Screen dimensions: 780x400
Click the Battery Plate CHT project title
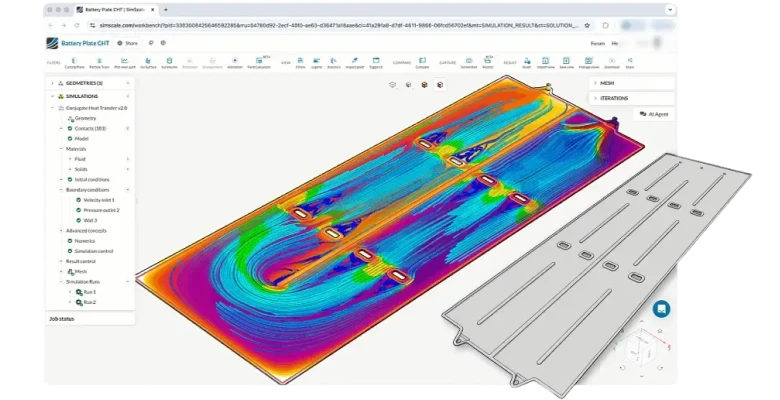[x=85, y=43]
